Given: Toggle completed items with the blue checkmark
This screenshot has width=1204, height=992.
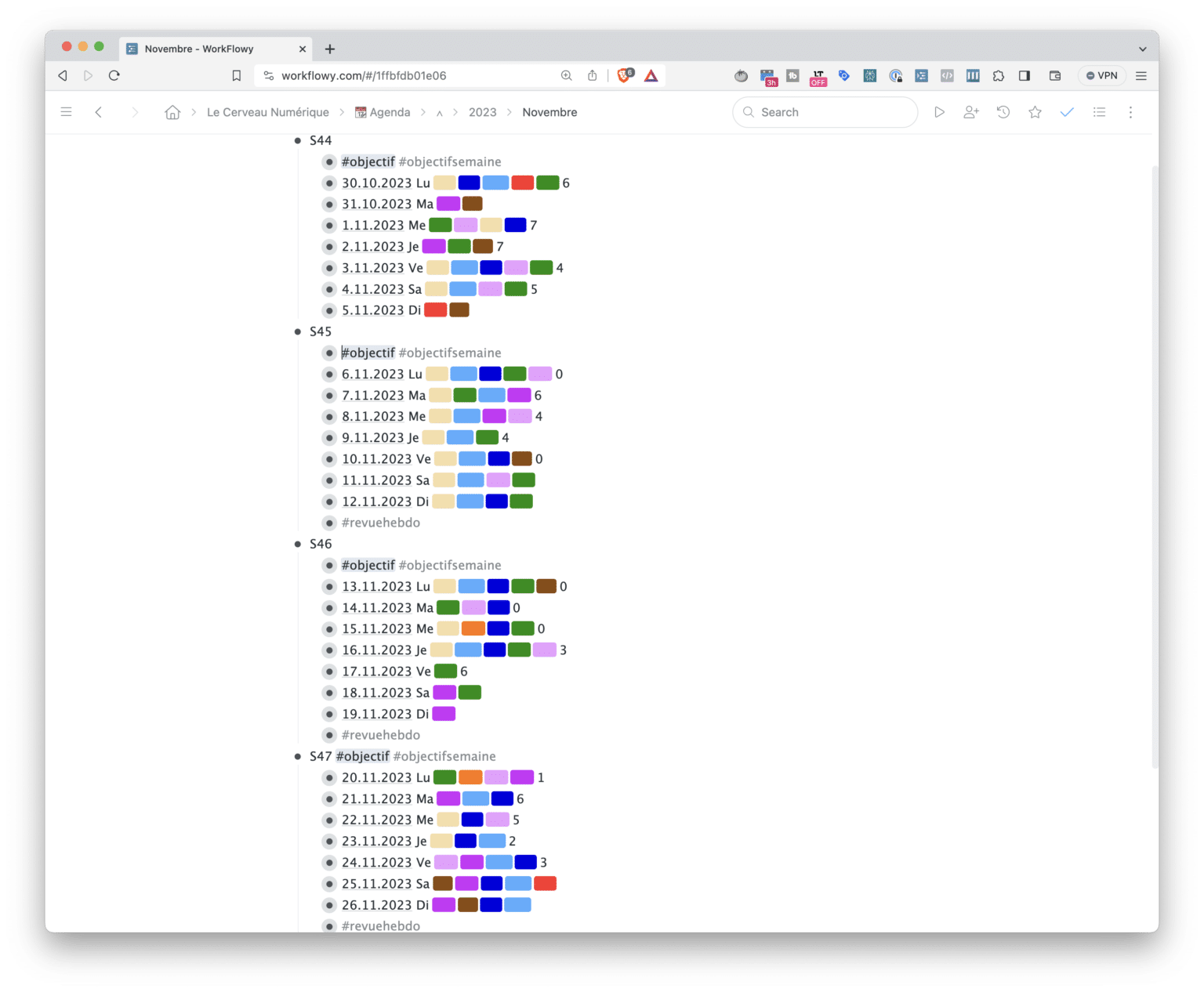Looking at the screenshot, I should (1067, 112).
